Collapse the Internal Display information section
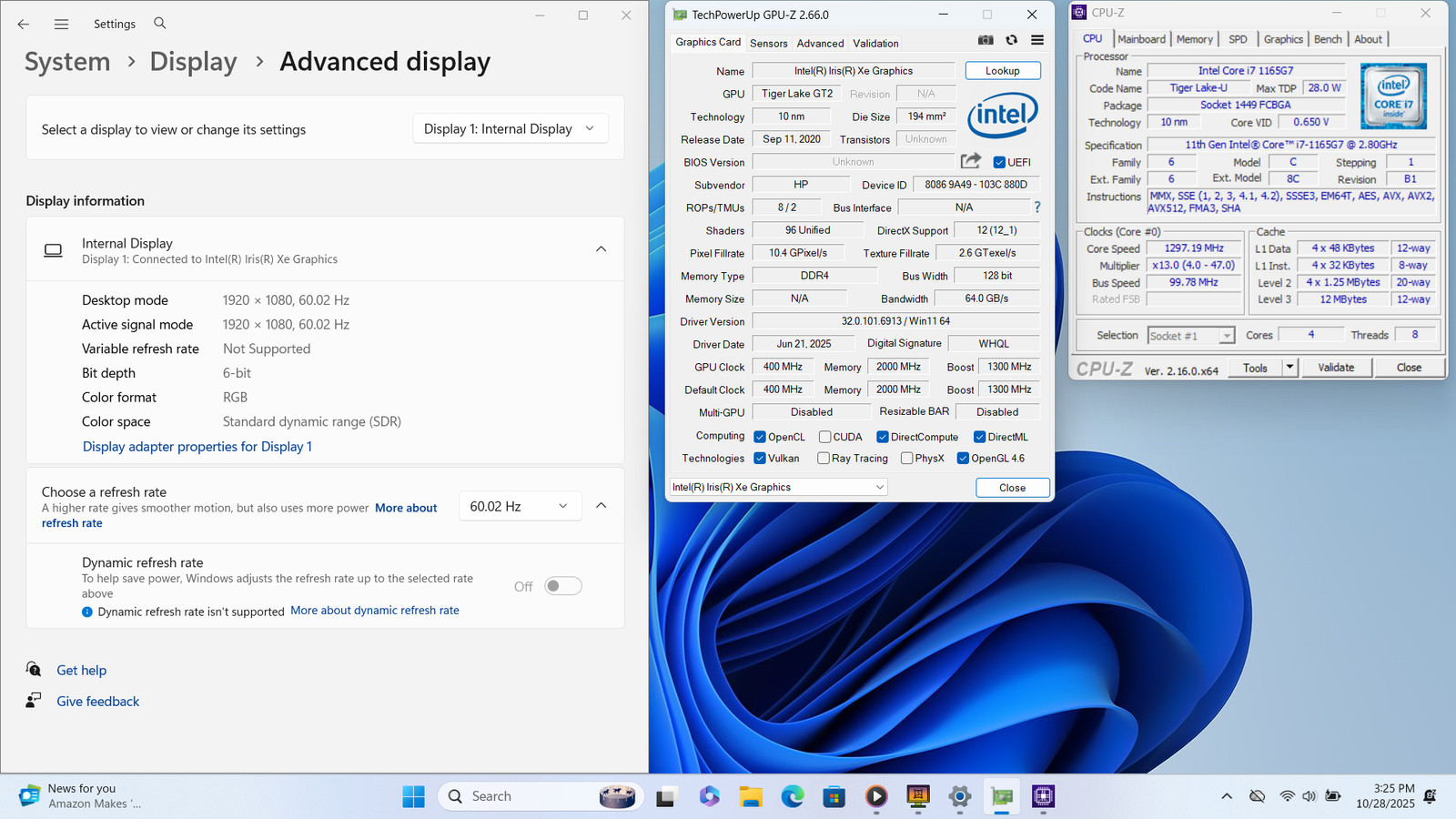This screenshot has width=1456, height=819. point(601,248)
